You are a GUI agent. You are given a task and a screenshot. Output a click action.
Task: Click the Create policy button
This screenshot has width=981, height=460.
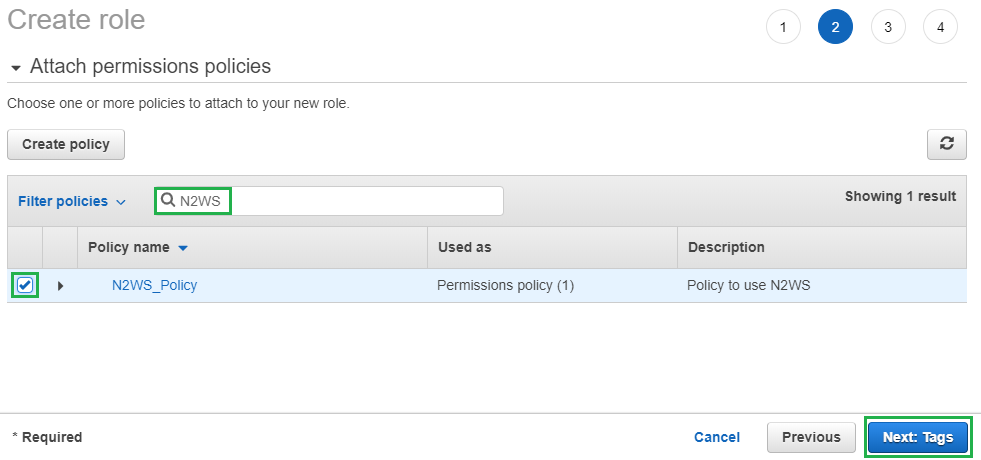(x=66, y=144)
